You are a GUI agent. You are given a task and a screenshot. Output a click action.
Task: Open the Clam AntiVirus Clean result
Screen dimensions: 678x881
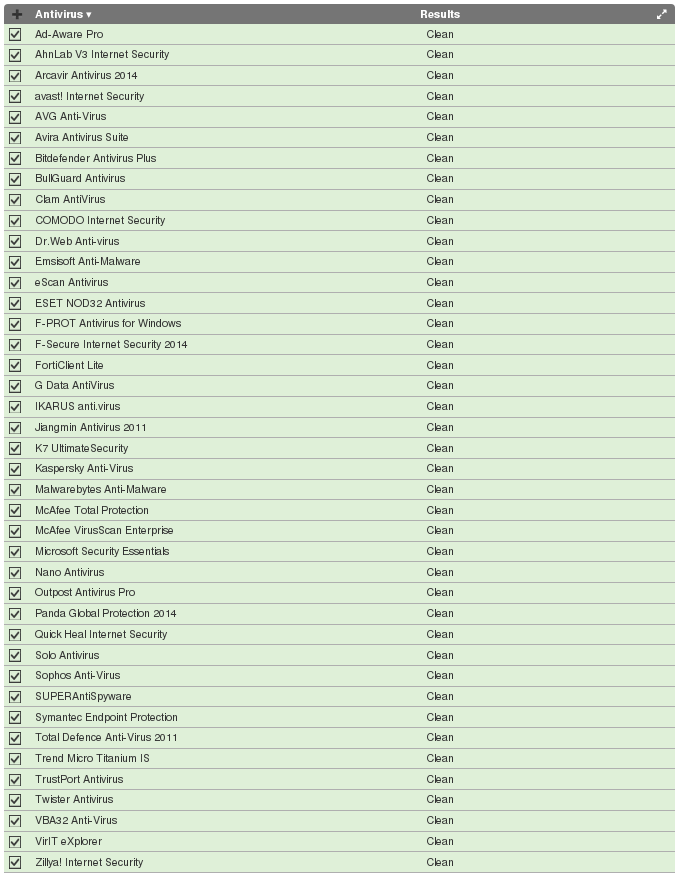[x=440, y=200]
